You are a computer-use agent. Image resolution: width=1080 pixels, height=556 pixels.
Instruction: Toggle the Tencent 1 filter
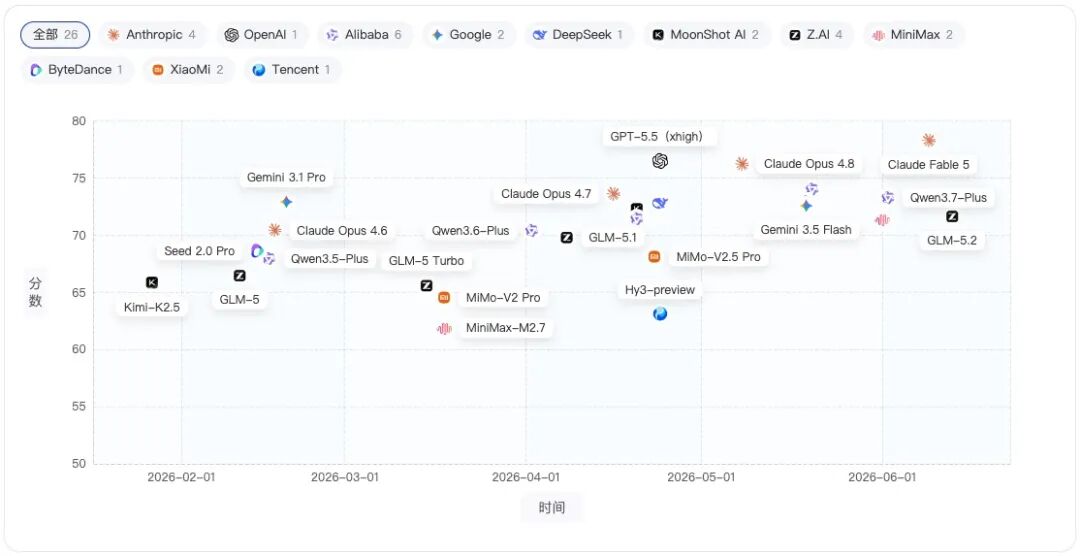click(292, 70)
